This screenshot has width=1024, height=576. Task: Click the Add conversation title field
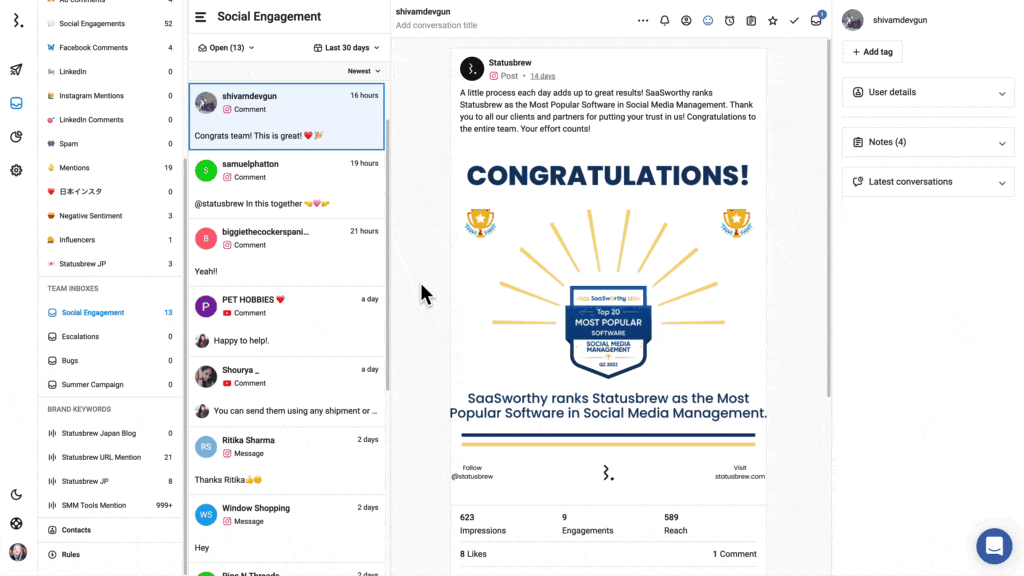(436, 25)
